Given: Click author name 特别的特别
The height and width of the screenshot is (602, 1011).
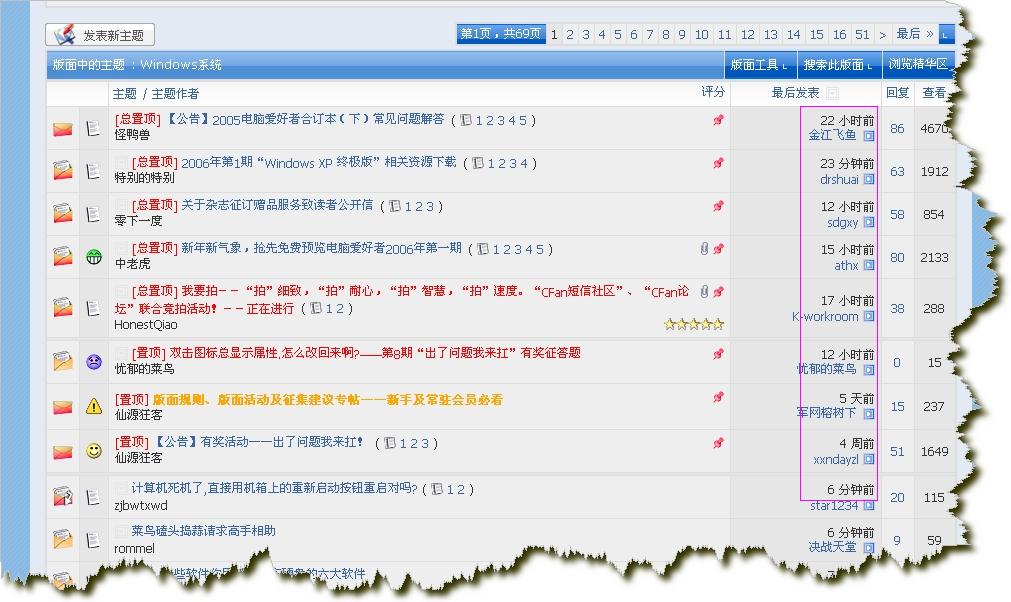Looking at the screenshot, I should pyautogui.click(x=144, y=177).
